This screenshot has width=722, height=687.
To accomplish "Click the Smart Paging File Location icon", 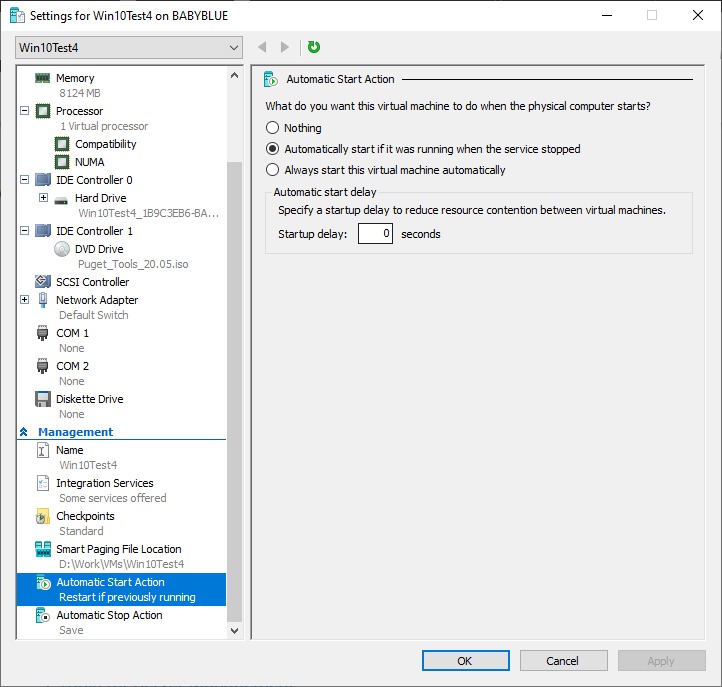I will [43, 549].
